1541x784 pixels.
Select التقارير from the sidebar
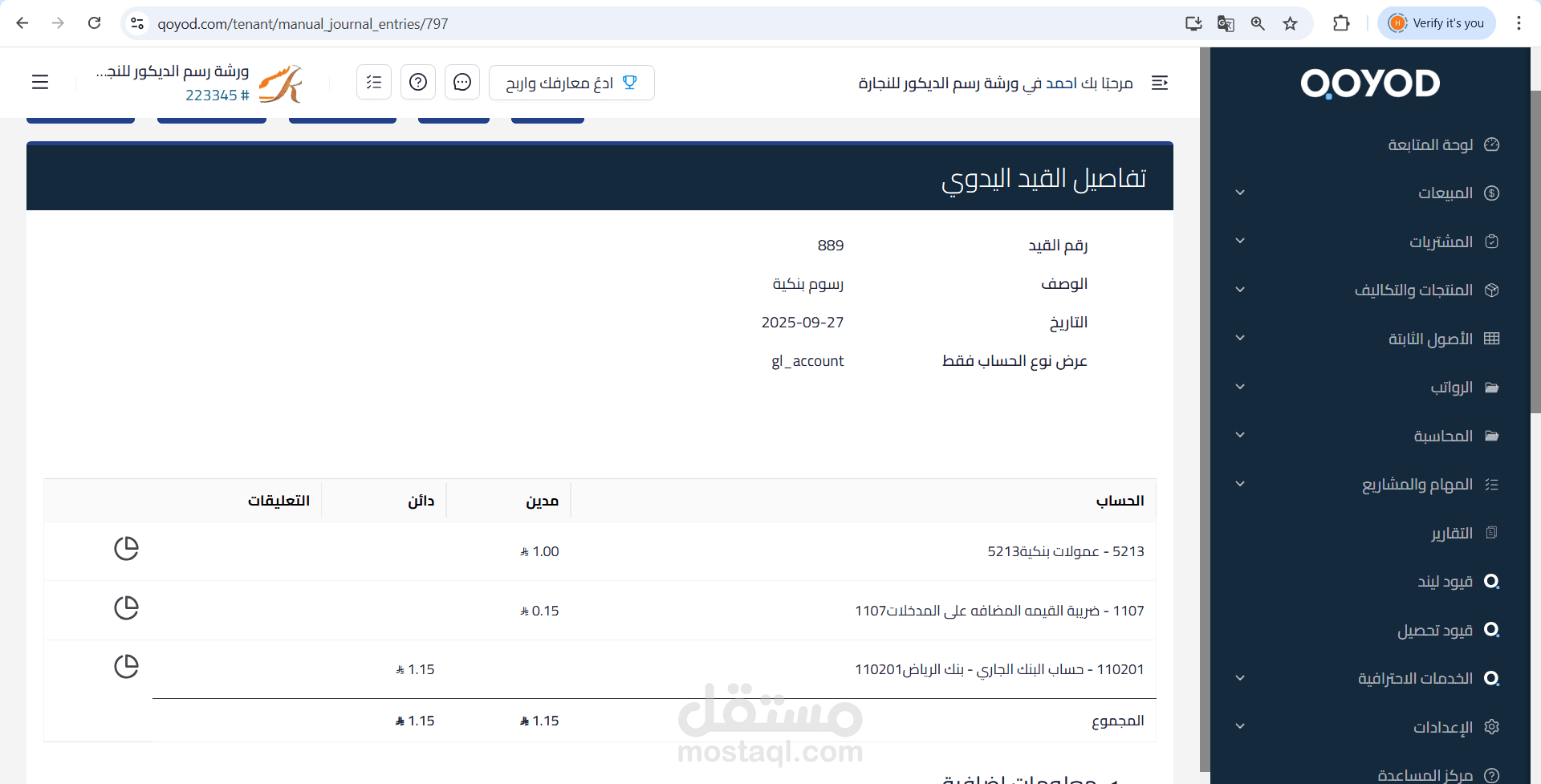tap(1450, 533)
